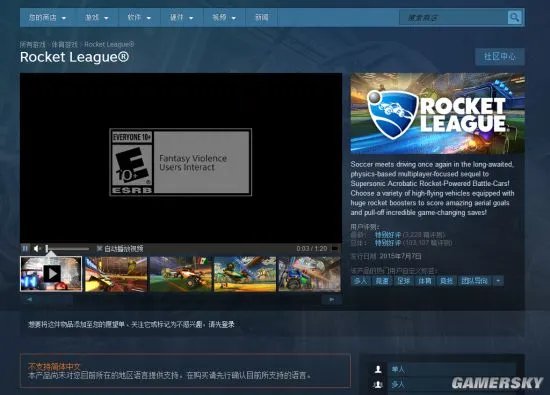Open the 所有游戏 breadcrumb link
550x395 pixels.
33,45
